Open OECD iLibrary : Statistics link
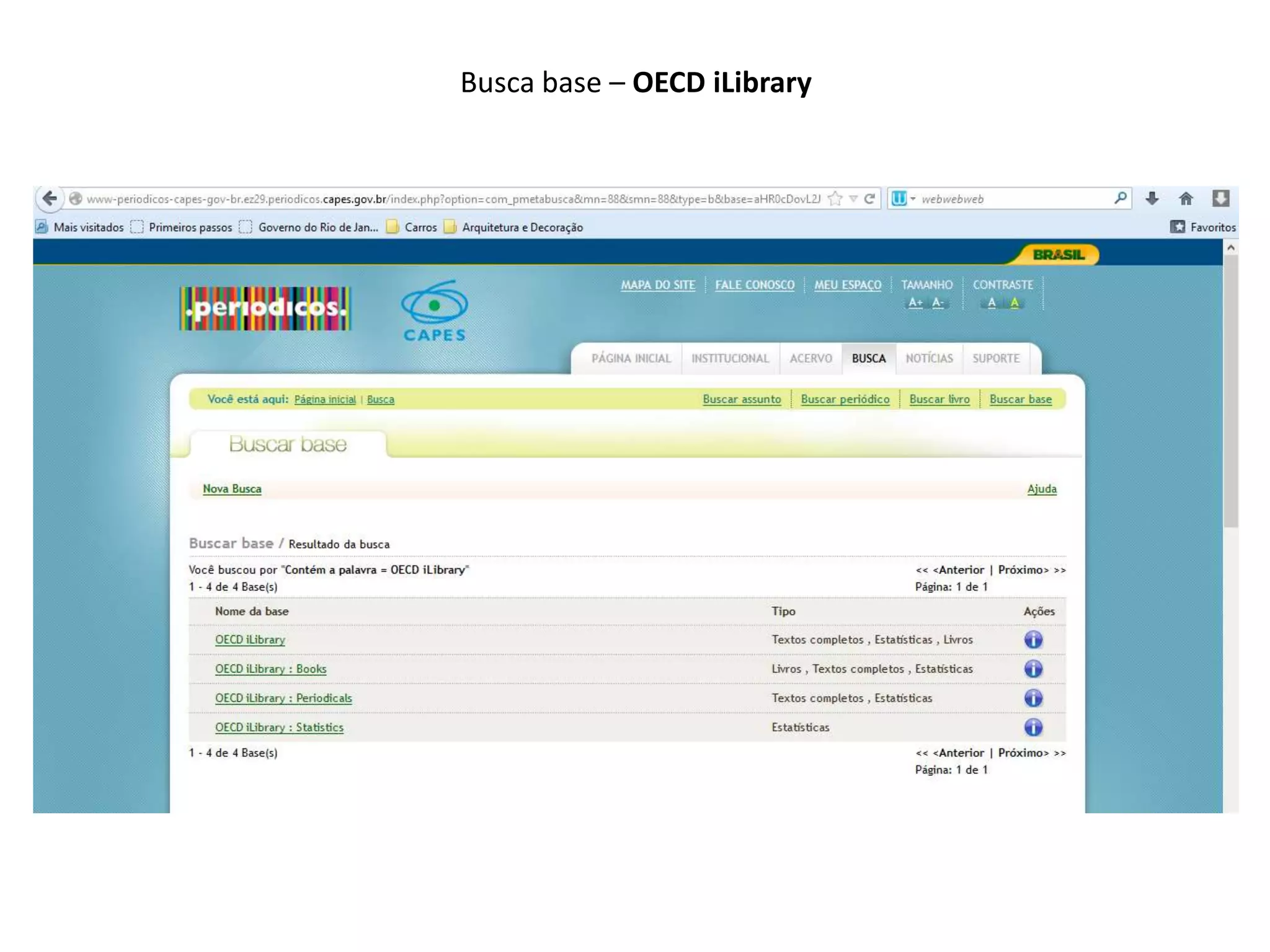Screen dimensions: 1270x952 (279, 727)
